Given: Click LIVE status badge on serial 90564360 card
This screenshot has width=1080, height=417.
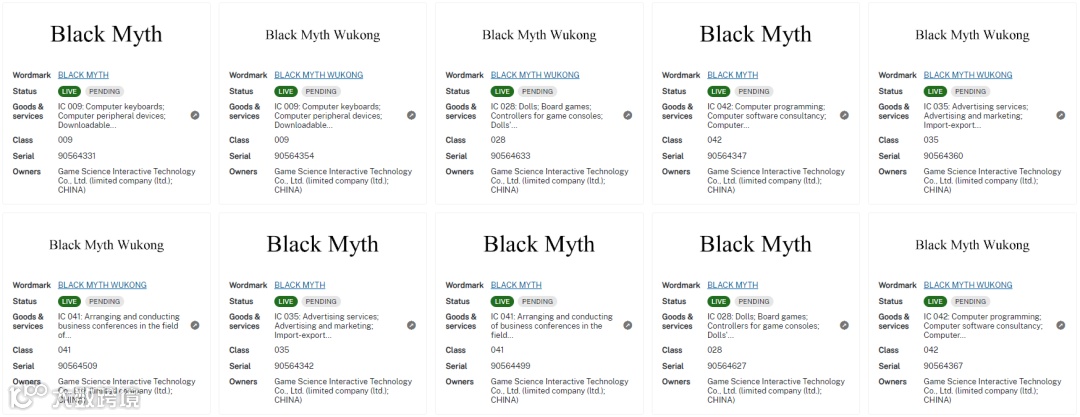Looking at the screenshot, I should pyautogui.click(x=935, y=92).
